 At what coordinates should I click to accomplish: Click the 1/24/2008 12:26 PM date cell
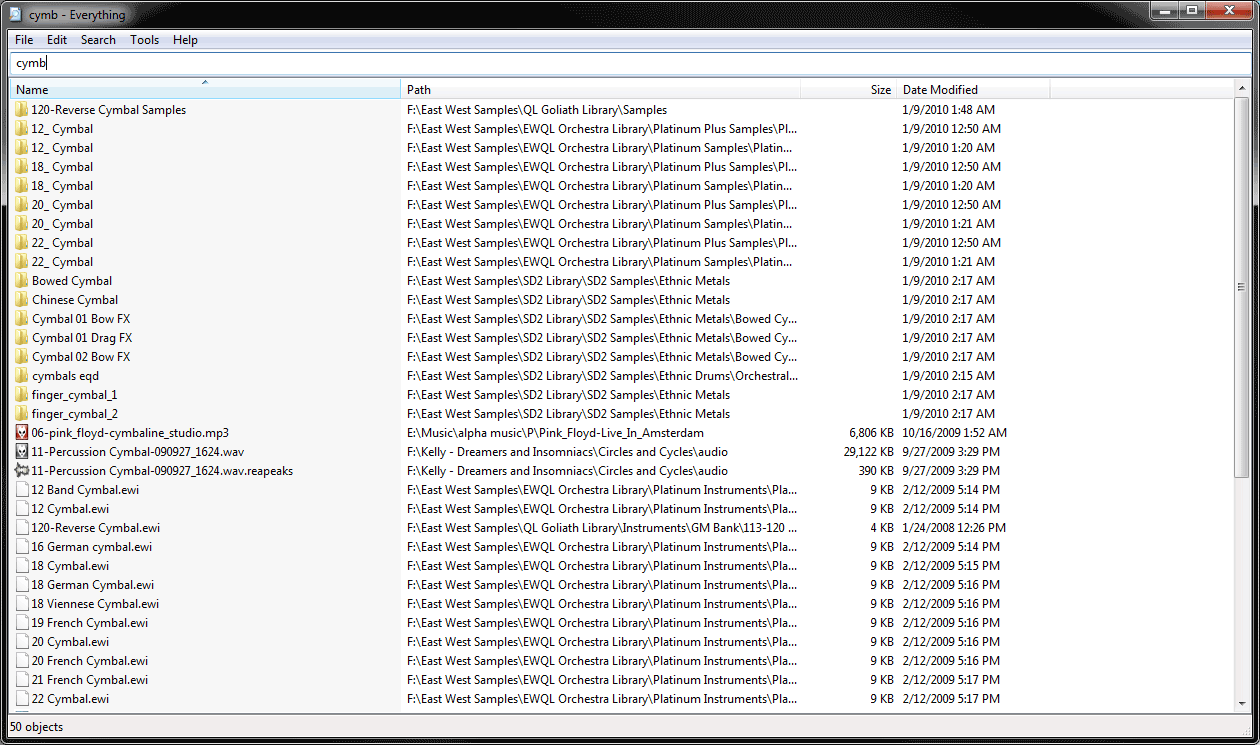click(954, 528)
